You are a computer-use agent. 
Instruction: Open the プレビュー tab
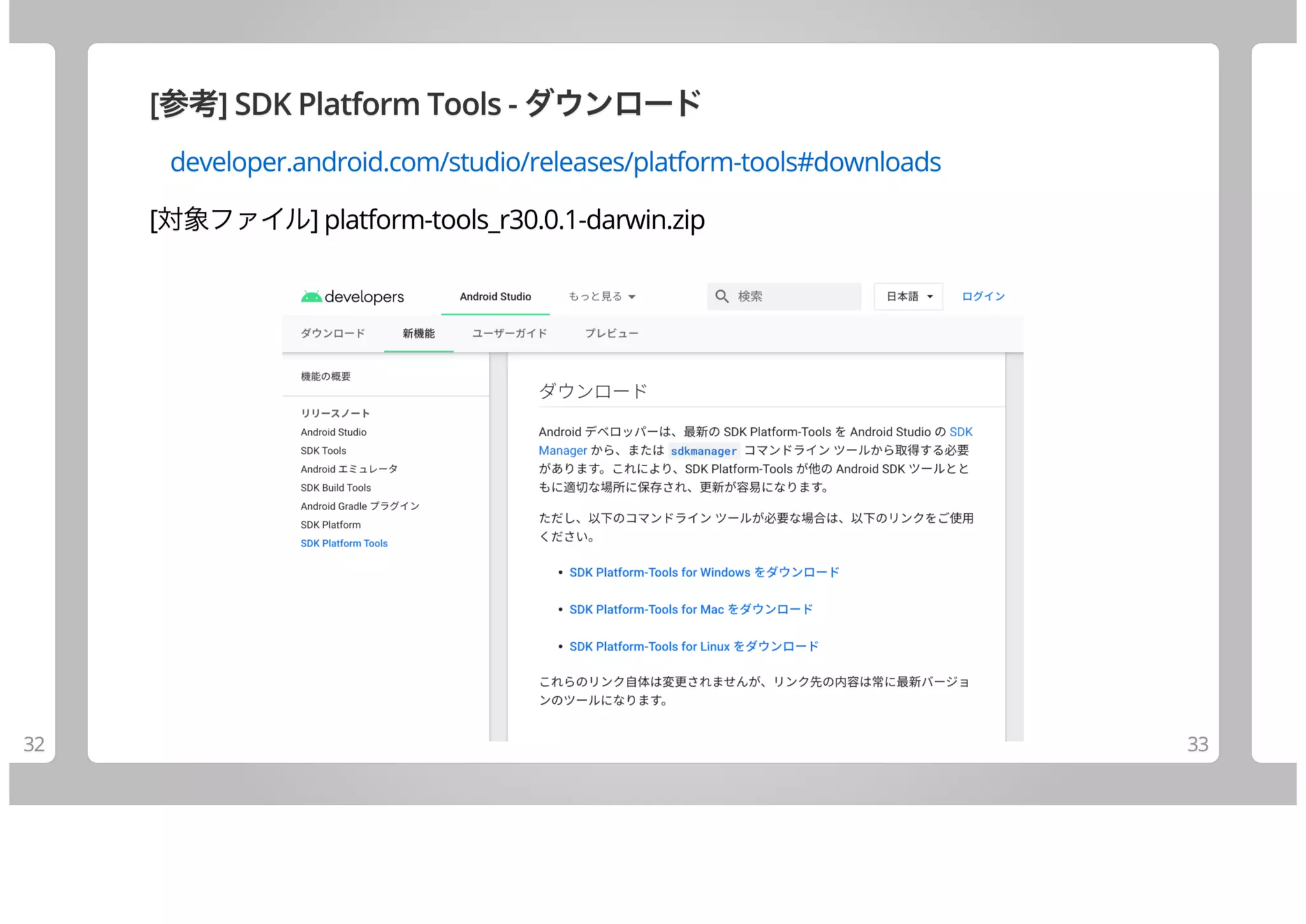(612, 334)
